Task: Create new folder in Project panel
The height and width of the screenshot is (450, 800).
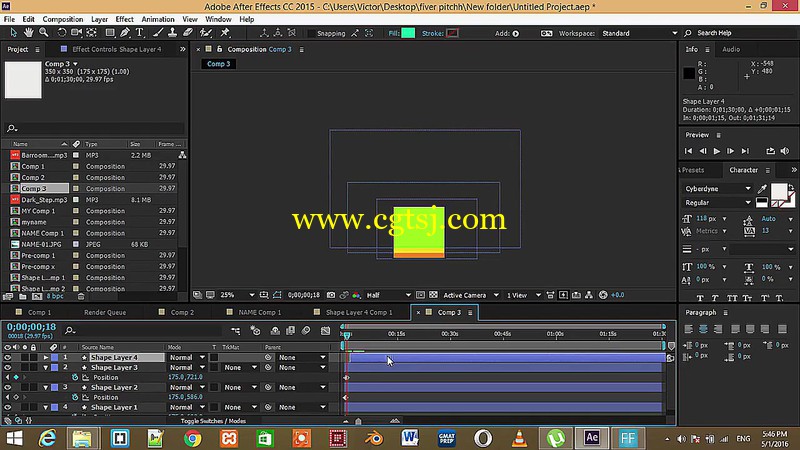Action: (x=22, y=296)
